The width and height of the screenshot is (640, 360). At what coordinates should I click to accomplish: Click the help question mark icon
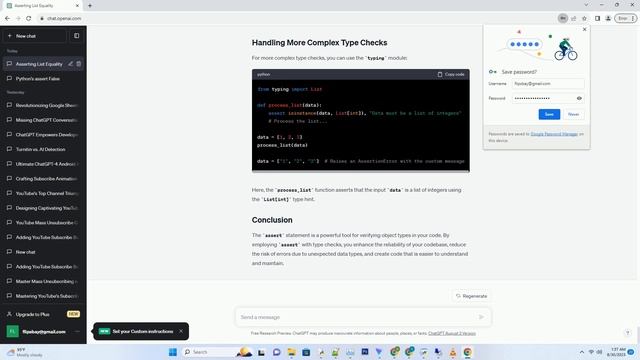coord(628,333)
